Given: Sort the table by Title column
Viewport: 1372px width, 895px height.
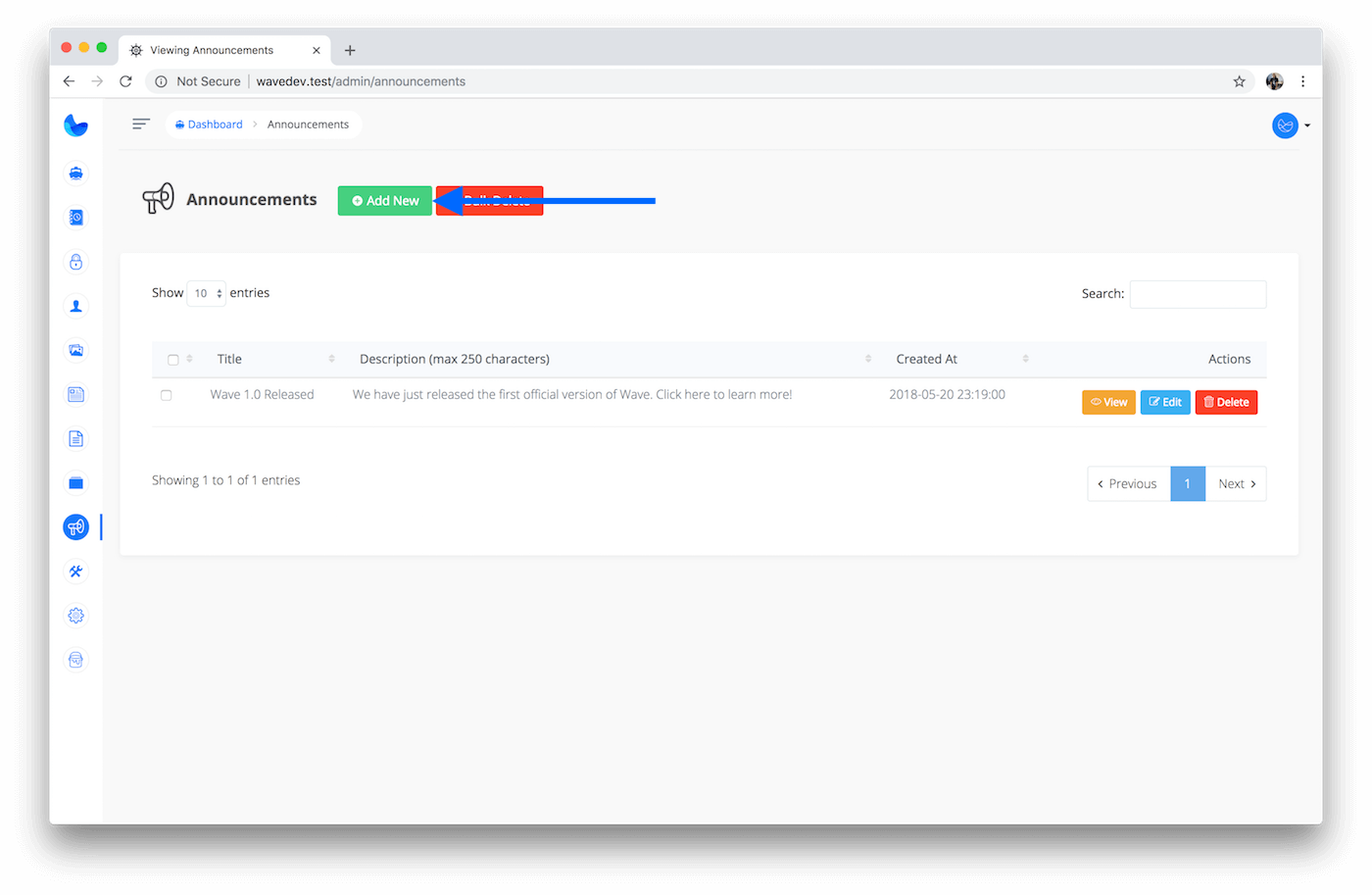Looking at the screenshot, I should pos(229,359).
